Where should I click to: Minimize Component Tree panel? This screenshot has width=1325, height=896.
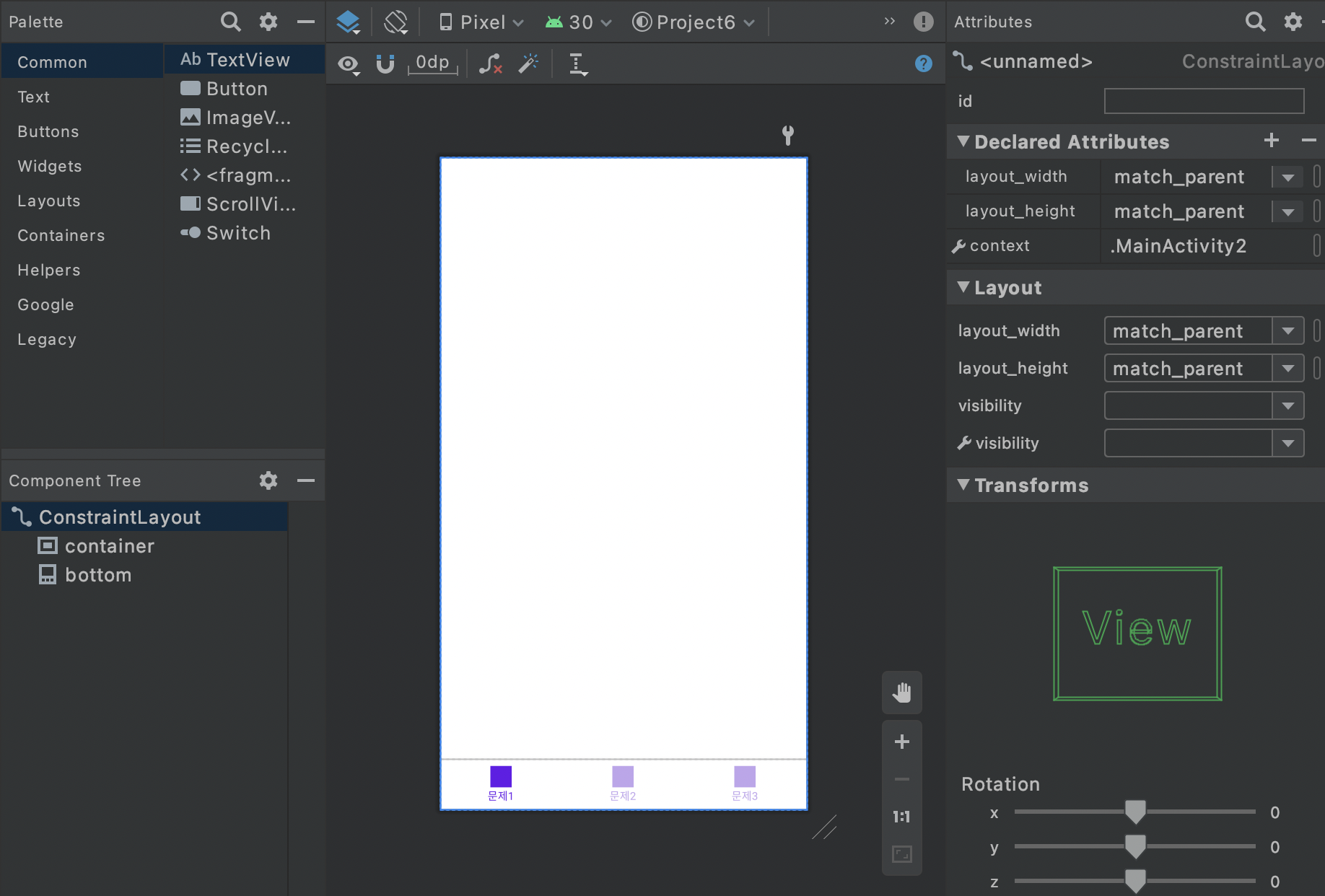(x=306, y=480)
